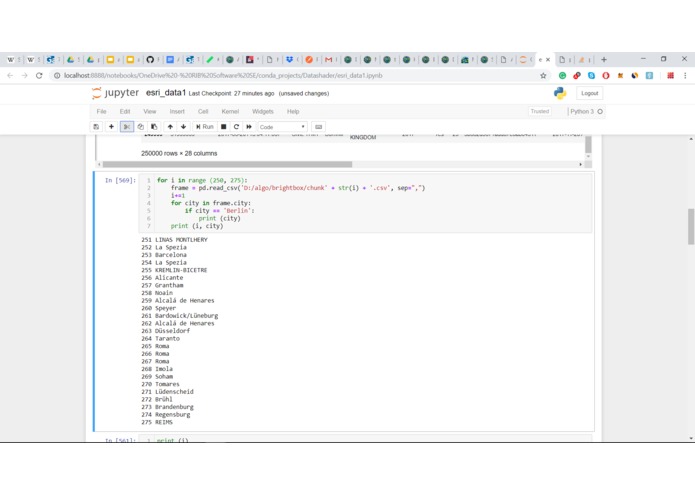The width and height of the screenshot is (695, 494).
Task: Go back with the browser back arrow
Action: point(10,76)
